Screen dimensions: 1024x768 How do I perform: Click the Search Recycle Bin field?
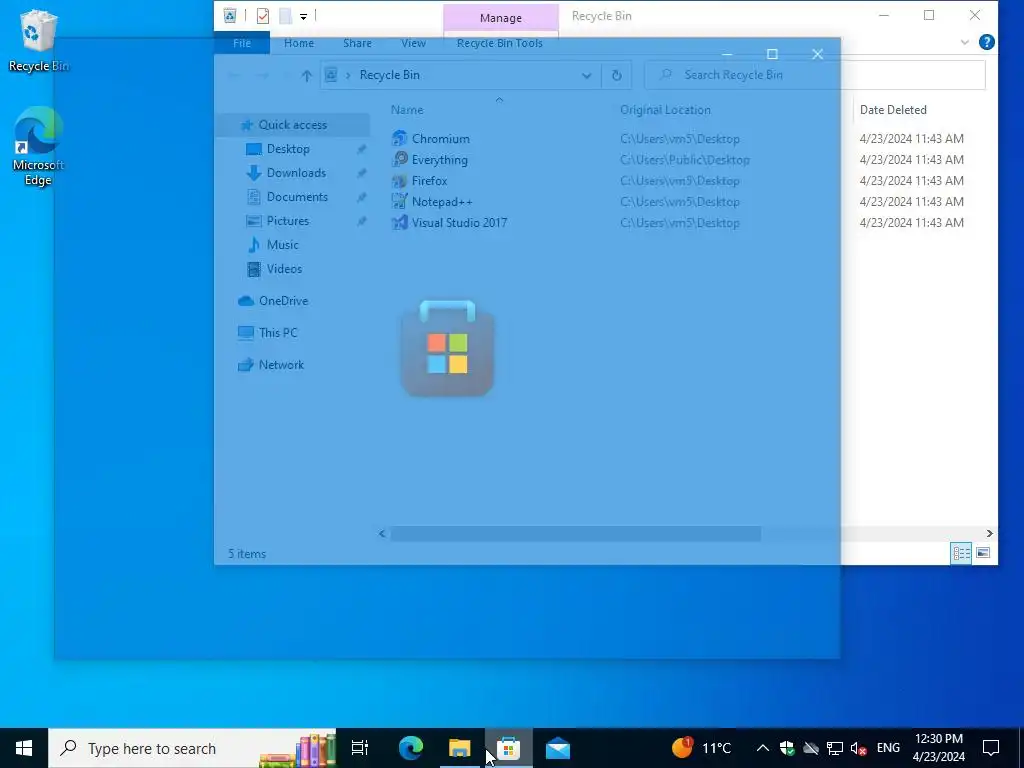click(x=814, y=75)
